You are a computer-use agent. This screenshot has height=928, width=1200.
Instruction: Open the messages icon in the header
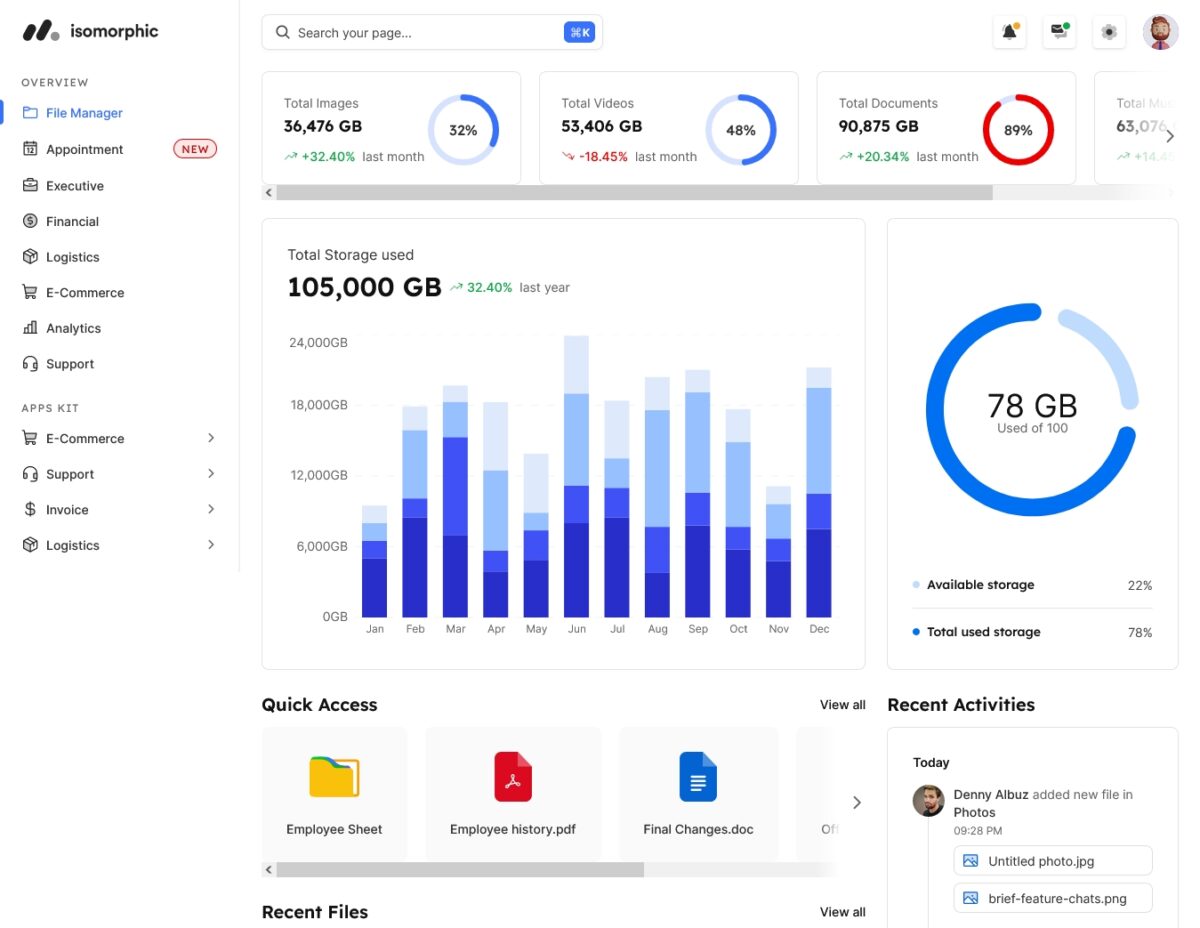tap(1059, 31)
